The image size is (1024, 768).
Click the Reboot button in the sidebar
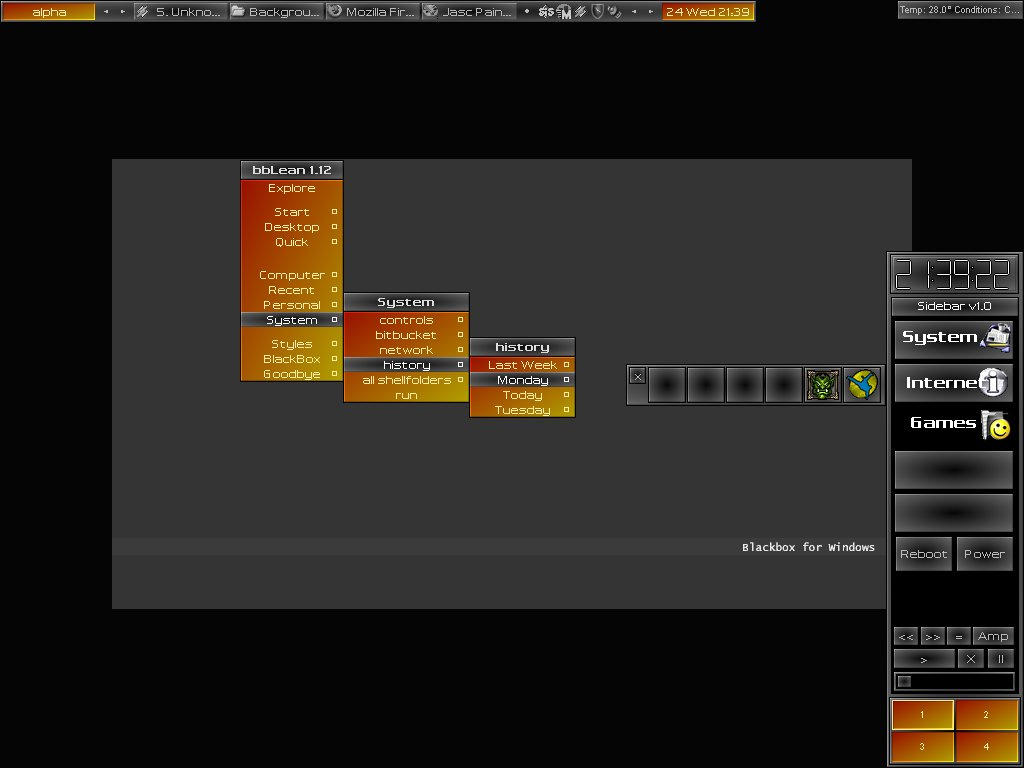click(x=922, y=553)
